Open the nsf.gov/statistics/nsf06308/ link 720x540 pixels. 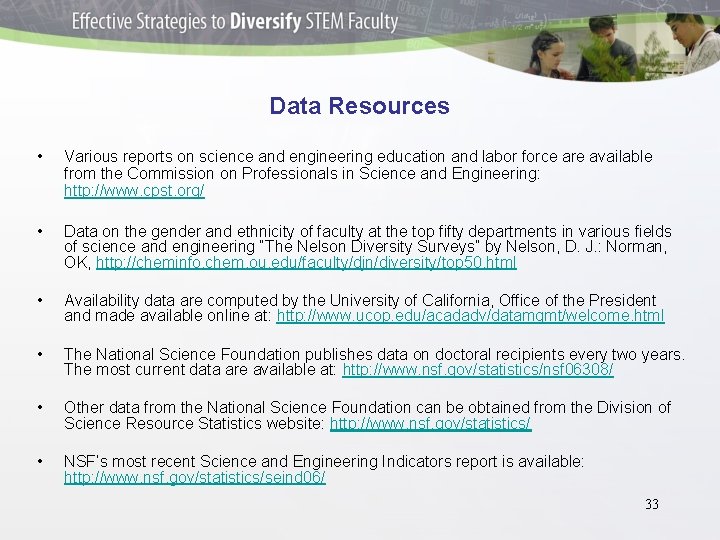(x=478, y=369)
